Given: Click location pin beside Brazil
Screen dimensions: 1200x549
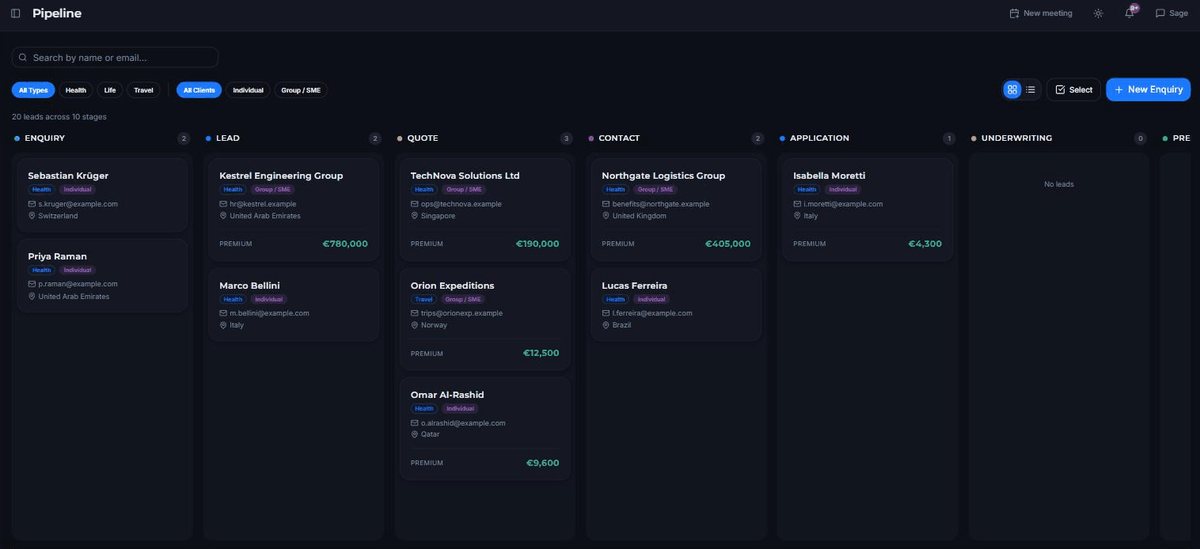Looking at the screenshot, I should click(x=606, y=325).
